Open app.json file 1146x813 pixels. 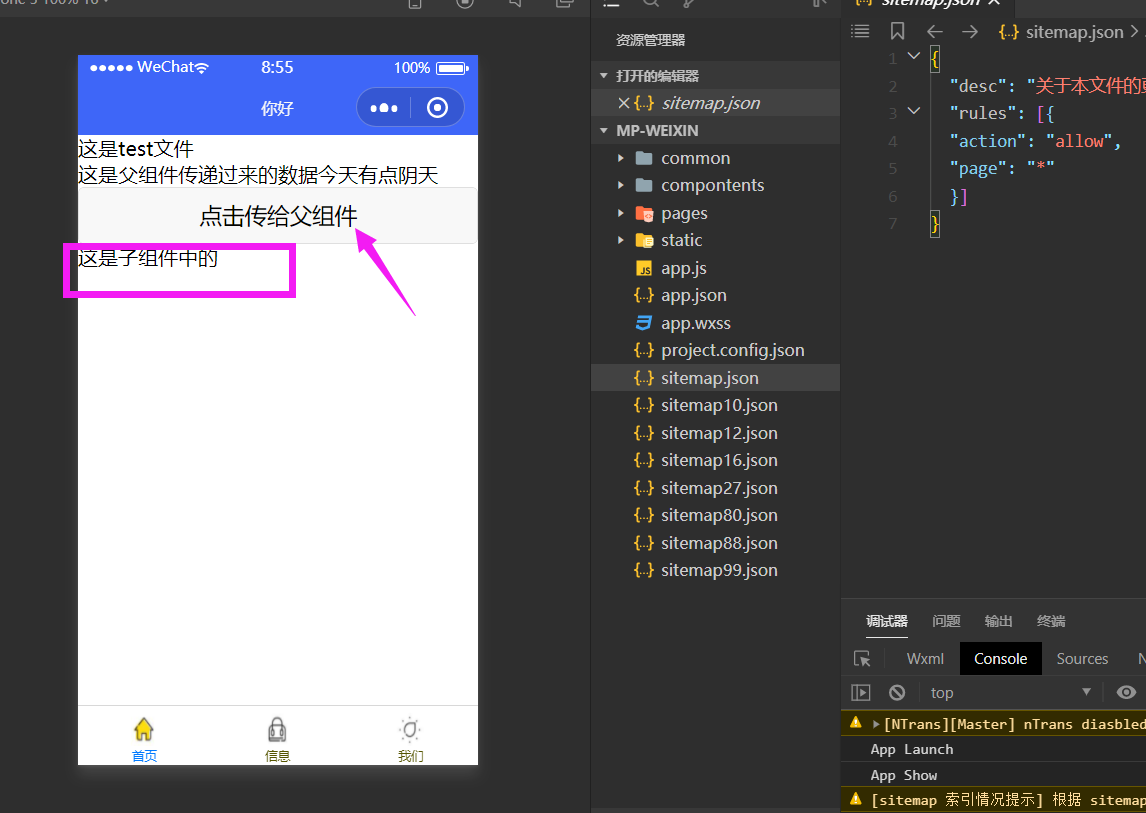pyautogui.click(x=694, y=295)
